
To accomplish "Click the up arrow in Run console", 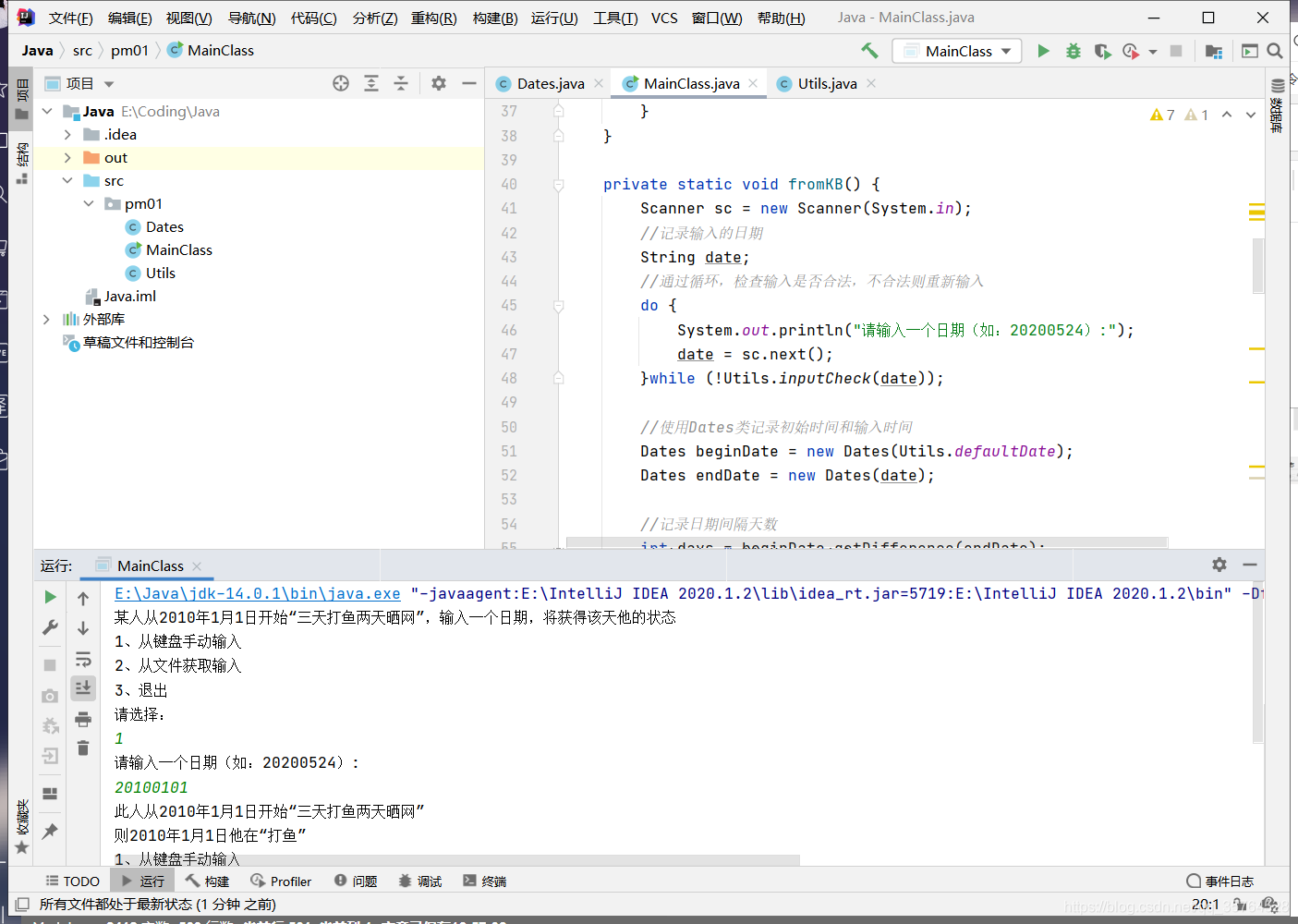I will pyautogui.click(x=83, y=599).
